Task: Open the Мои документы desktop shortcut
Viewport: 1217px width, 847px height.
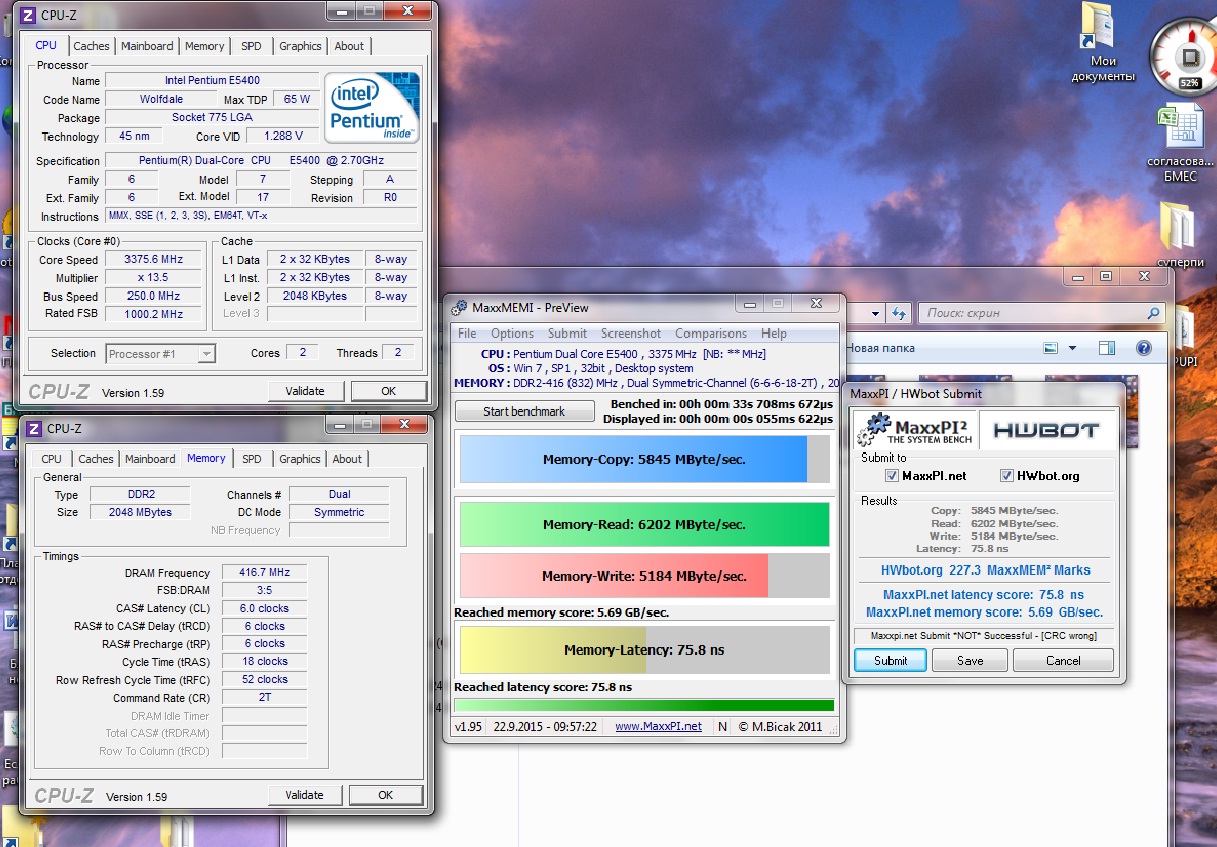Action: 1103,44
